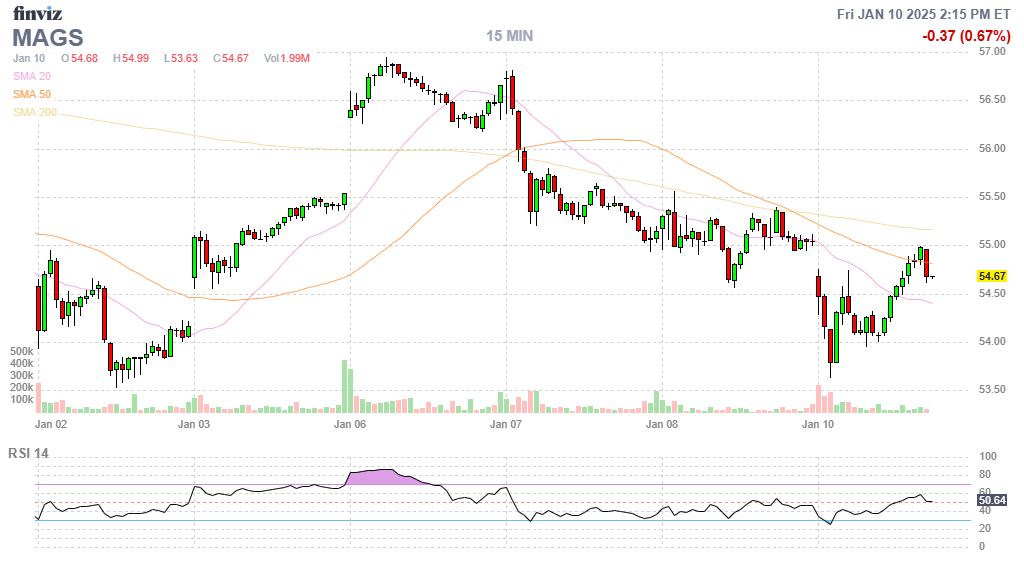Click the 50.64 RSI value tag
Image resolution: width=1024 pixels, height=562 pixels.
coord(991,500)
